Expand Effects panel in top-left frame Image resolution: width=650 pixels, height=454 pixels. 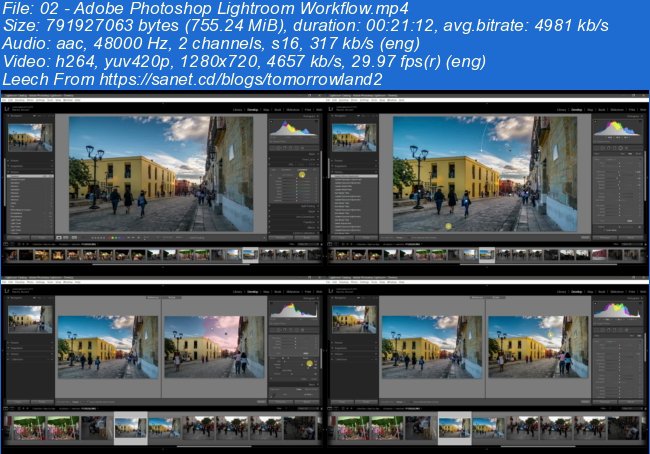click(x=293, y=228)
